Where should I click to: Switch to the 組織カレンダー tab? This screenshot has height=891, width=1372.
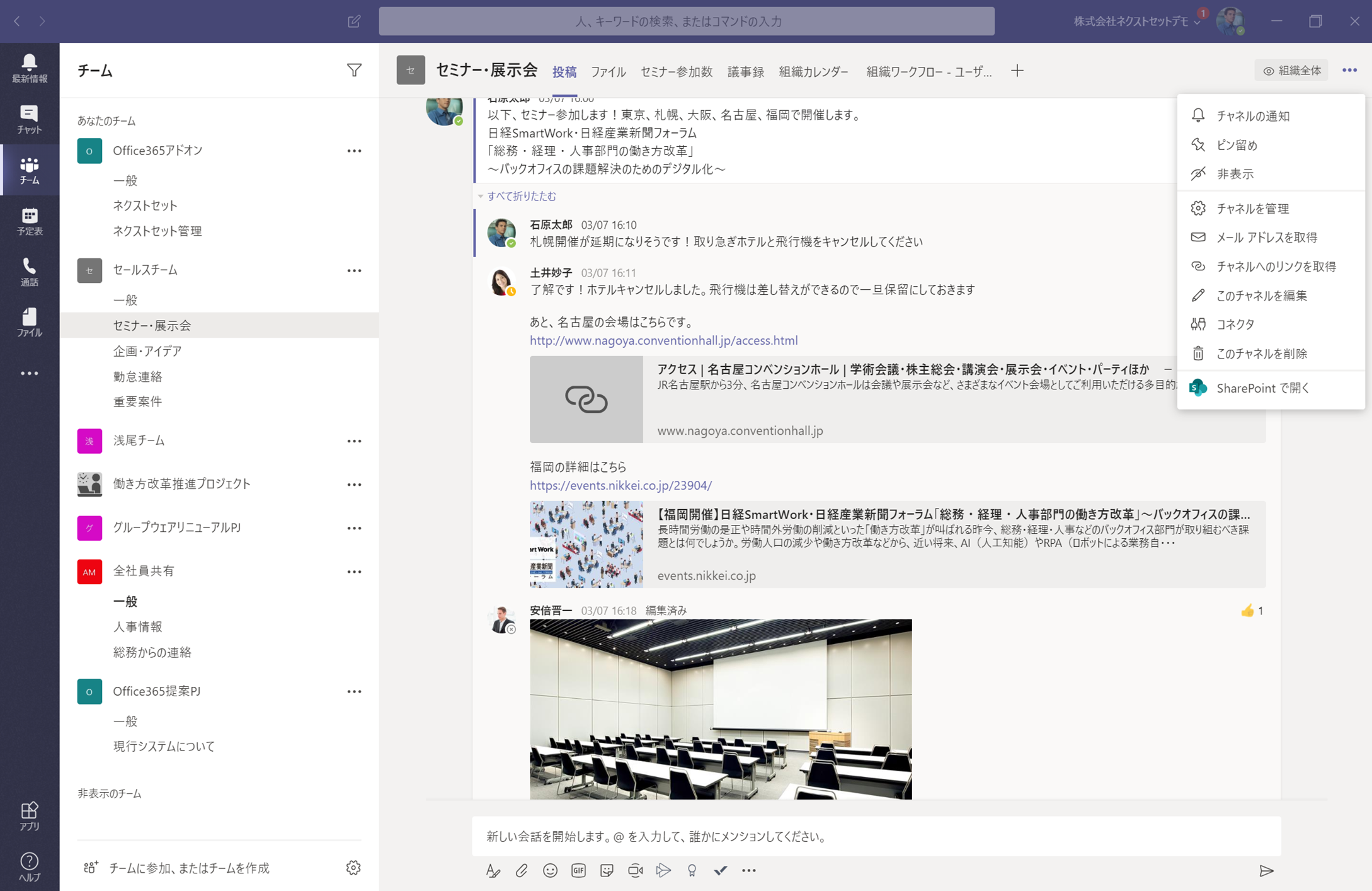(814, 71)
